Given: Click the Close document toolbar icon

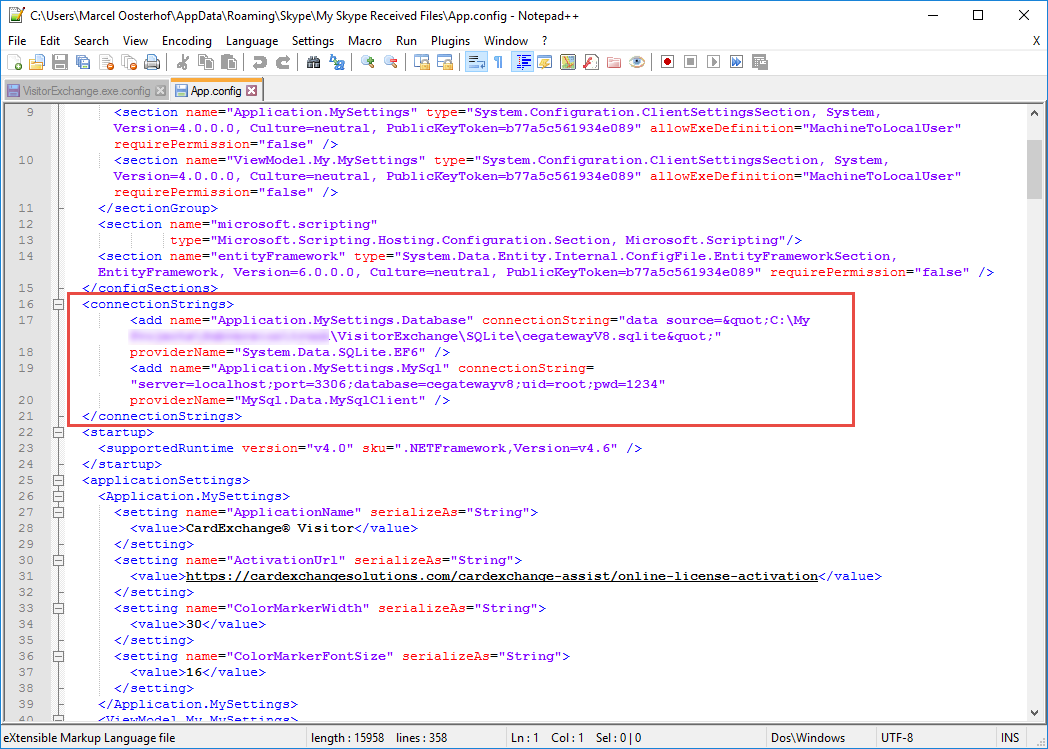Looking at the screenshot, I should coord(106,63).
